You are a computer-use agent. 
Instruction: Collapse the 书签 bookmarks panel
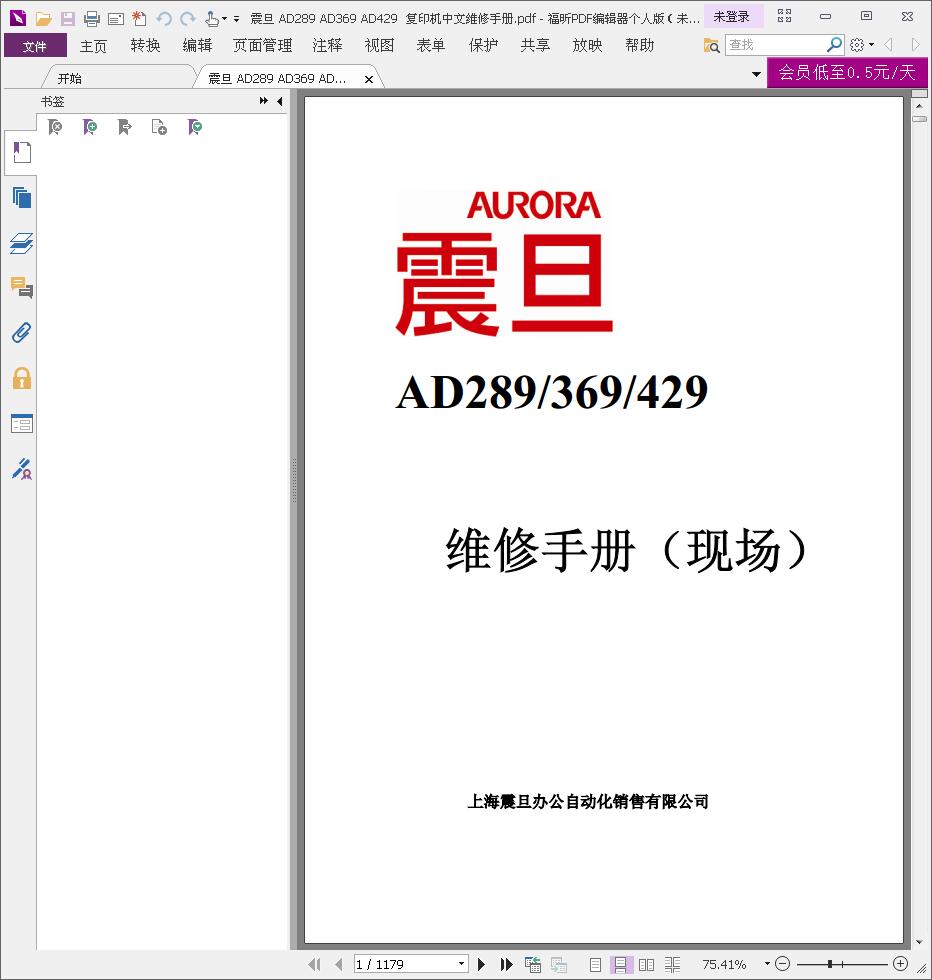tap(279, 101)
